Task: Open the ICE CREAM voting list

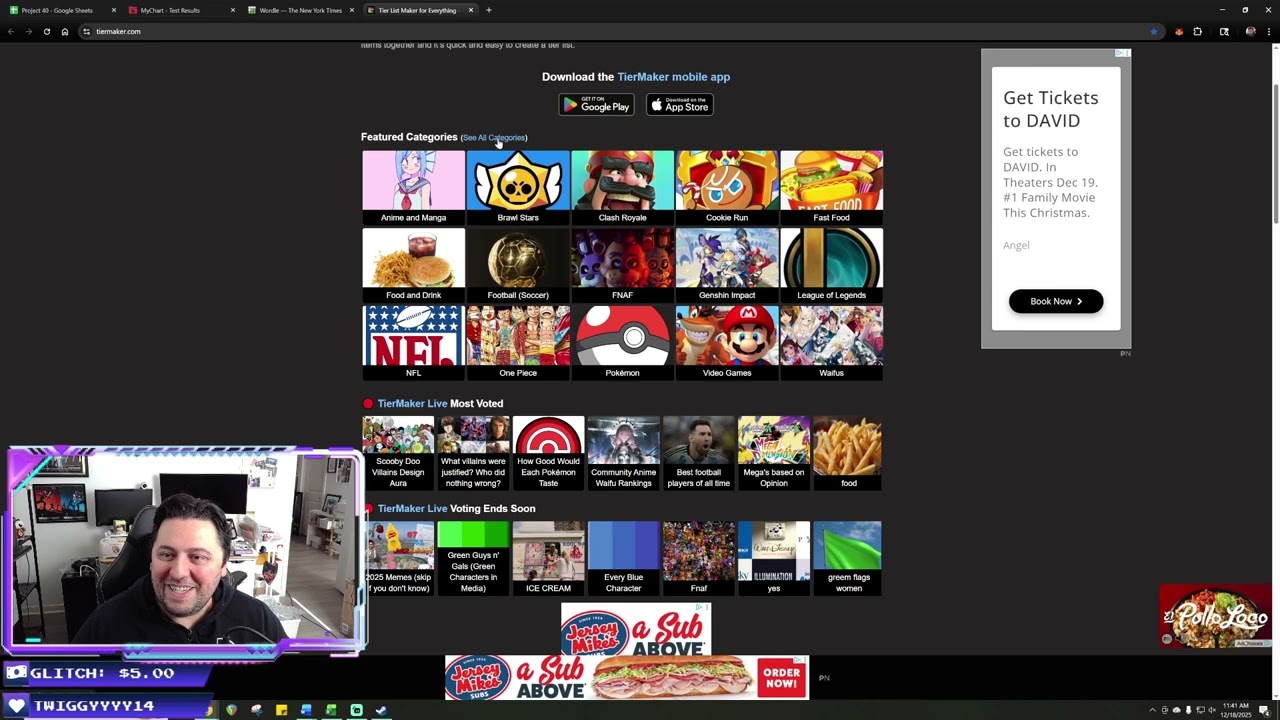Action: (x=548, y=558)
